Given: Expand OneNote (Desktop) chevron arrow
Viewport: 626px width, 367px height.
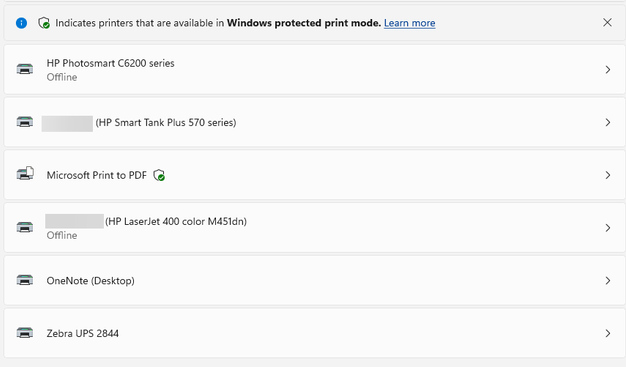Looking at the screenshot, I should tap(608, 281).
